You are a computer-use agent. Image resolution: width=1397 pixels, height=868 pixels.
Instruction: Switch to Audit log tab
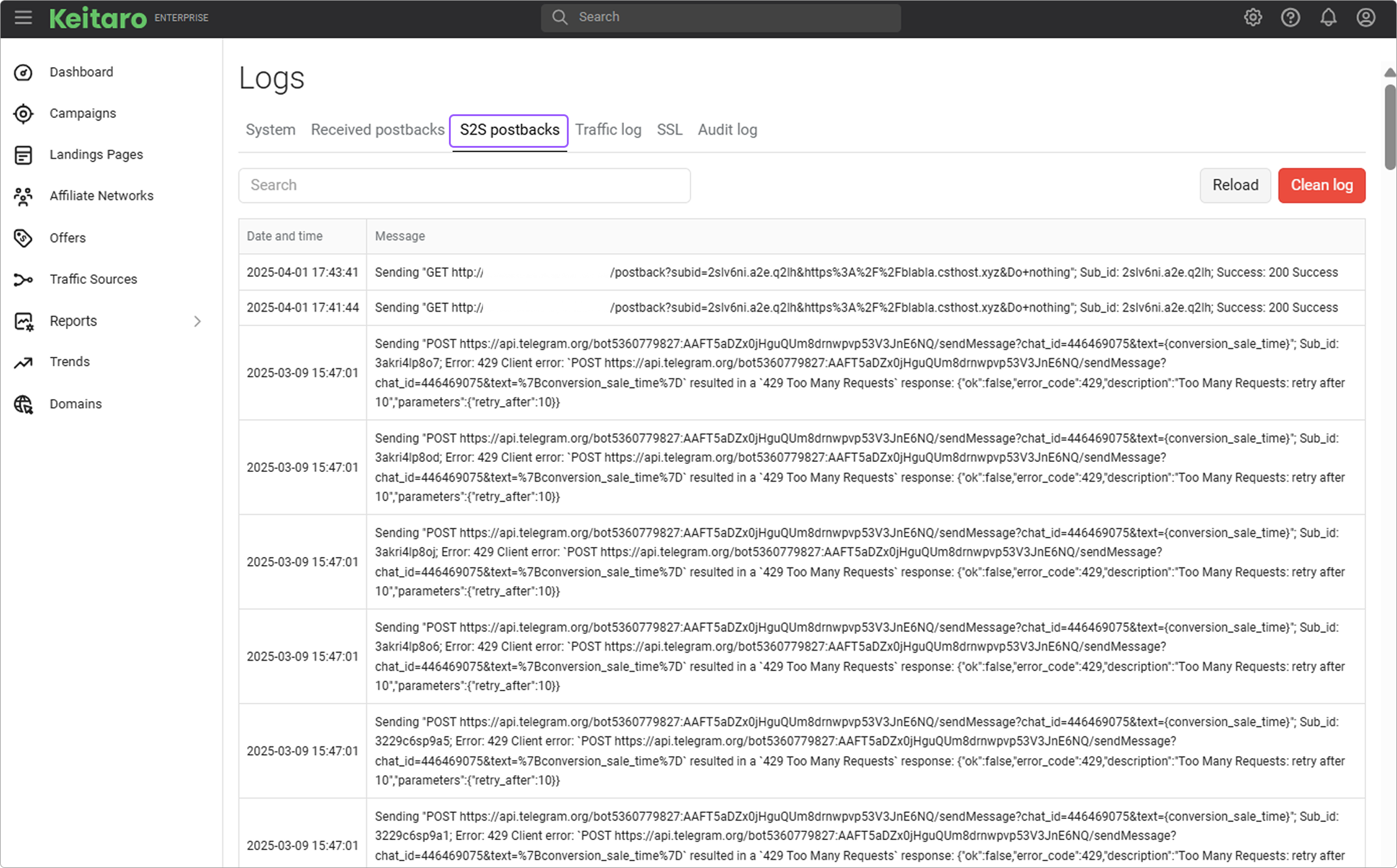(x=727, y=130)
